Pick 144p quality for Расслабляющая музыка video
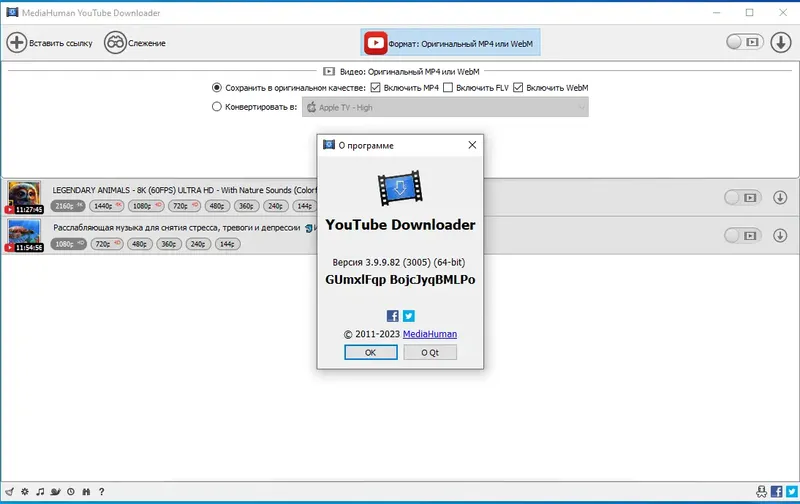Image resolution: width=800 pixels, height=504 pixels. coord(228,244)
